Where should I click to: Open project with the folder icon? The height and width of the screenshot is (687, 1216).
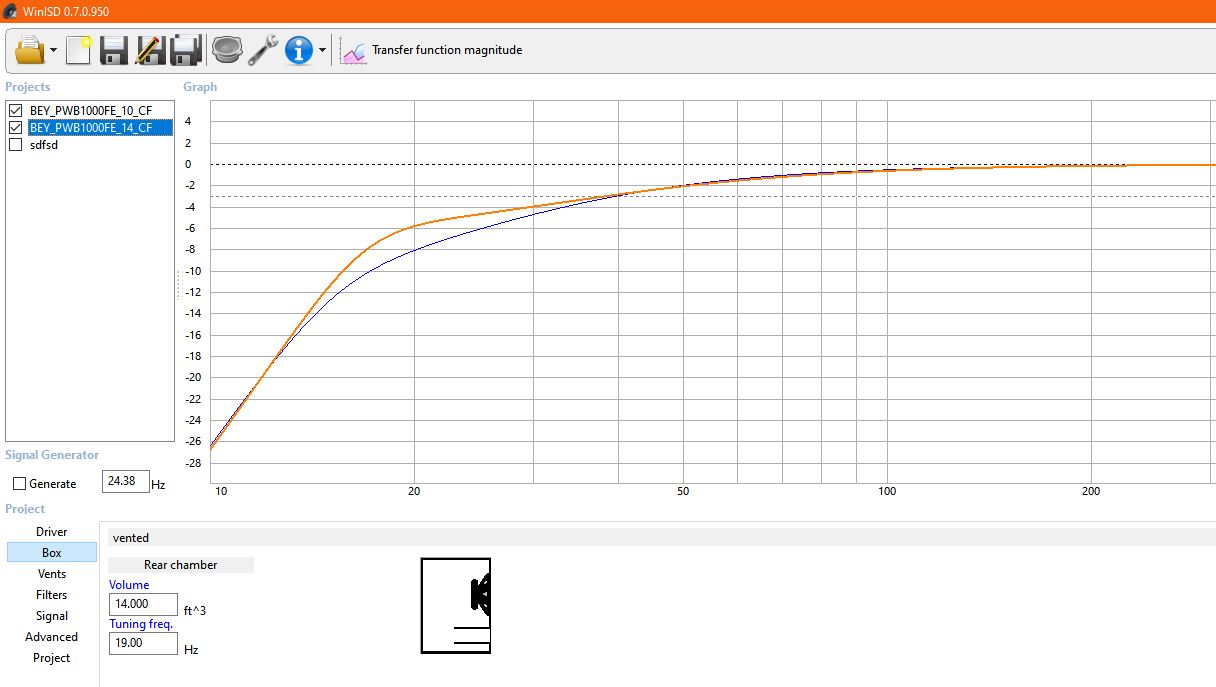click(x=30, y=50)
